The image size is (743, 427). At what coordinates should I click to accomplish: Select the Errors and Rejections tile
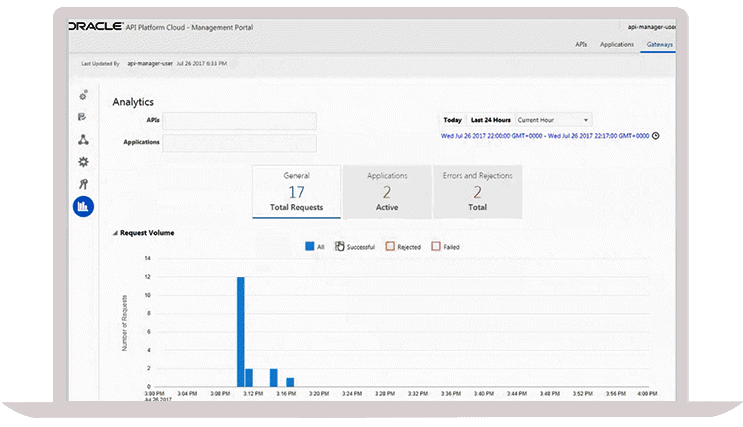478,191
